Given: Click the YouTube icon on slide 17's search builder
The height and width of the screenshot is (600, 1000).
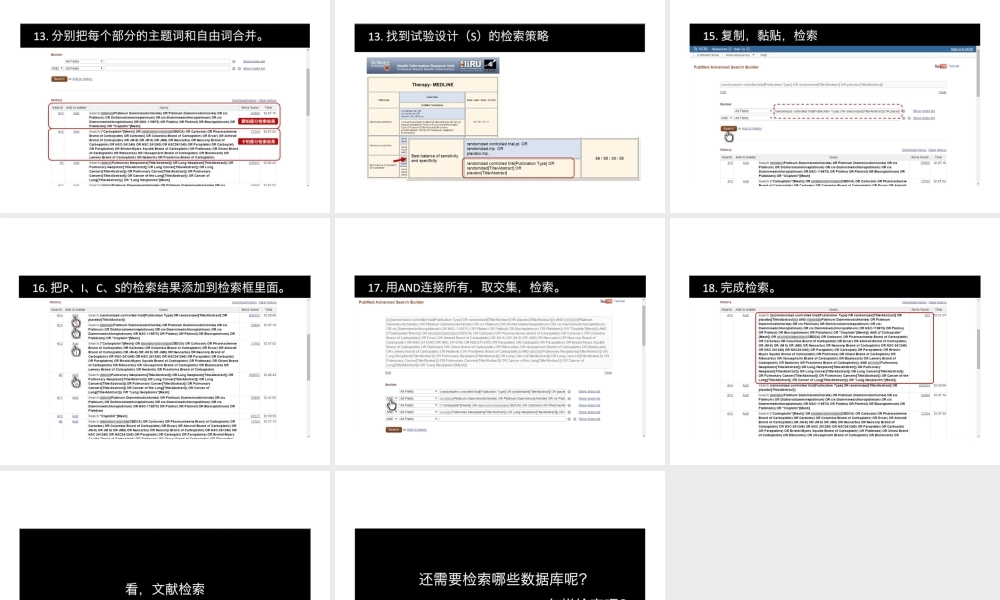Looking at the screenshot, I should (607, 300).
